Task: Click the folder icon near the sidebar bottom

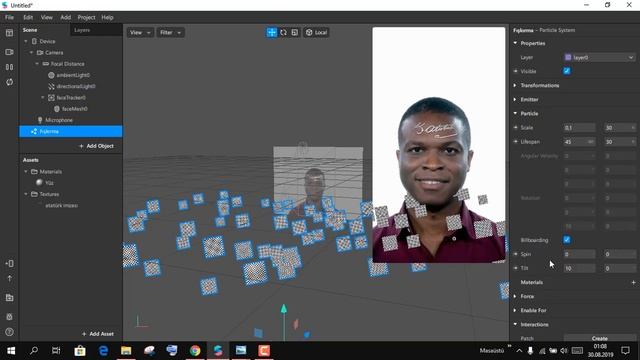Action: coord(9,298)
